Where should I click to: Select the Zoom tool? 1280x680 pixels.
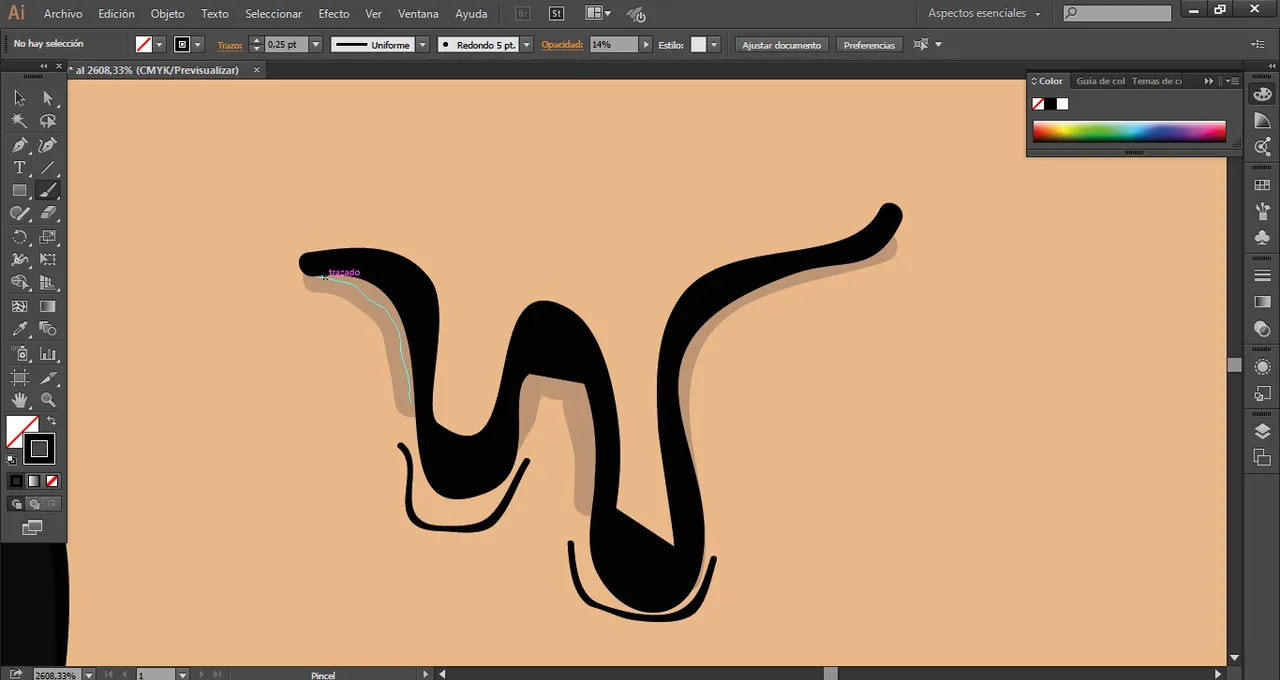47,401
